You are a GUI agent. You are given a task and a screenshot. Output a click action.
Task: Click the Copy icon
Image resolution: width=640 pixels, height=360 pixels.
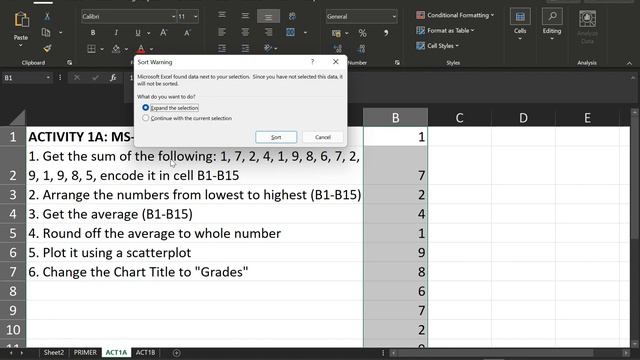46,32
